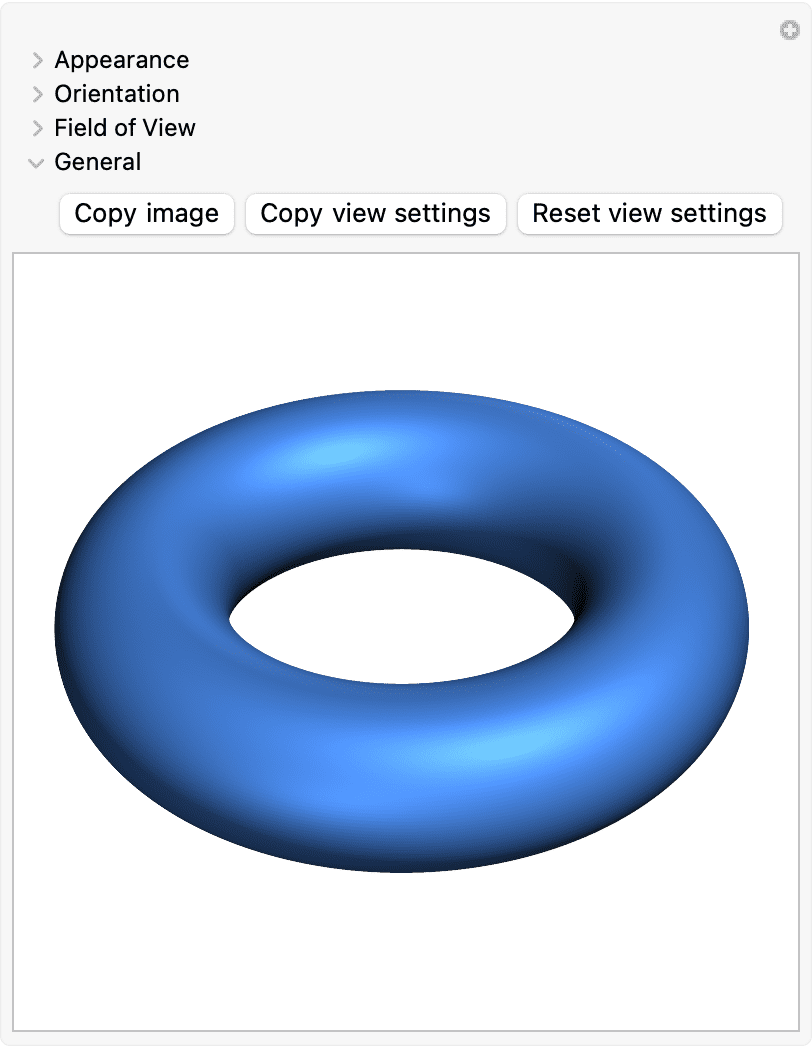The image size is (812, 1050).
Task: Click the center hole of the torus
Action: point(402,616)
